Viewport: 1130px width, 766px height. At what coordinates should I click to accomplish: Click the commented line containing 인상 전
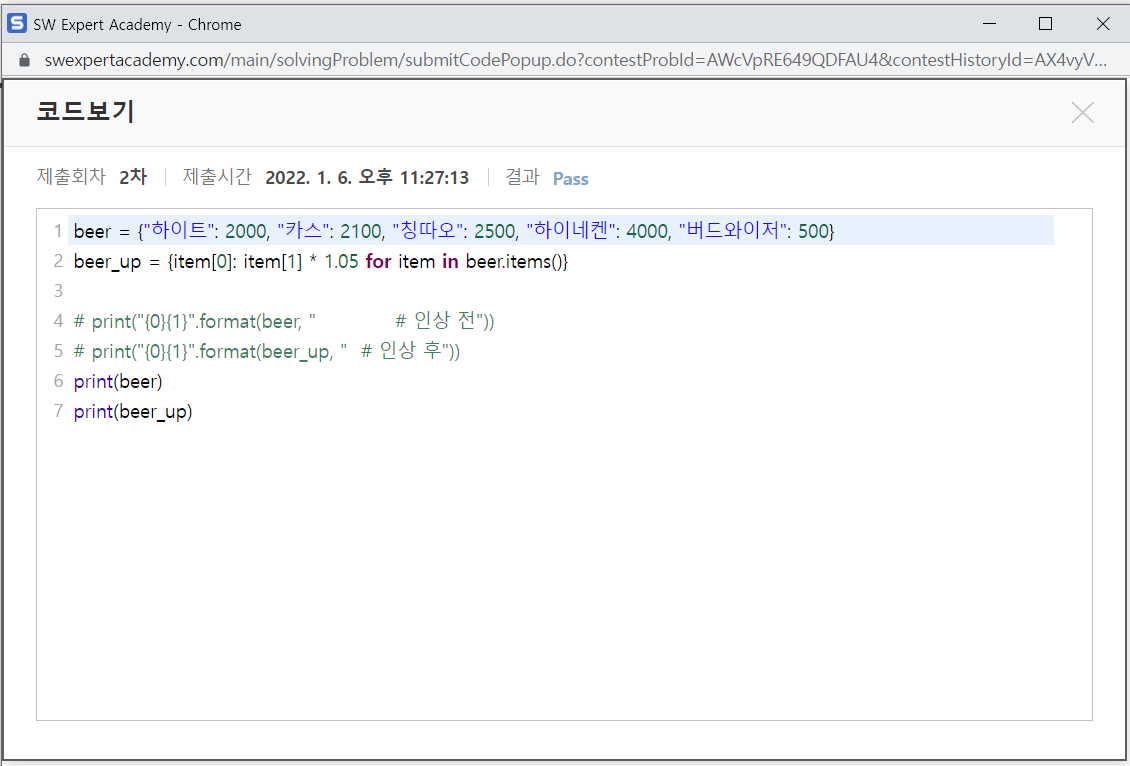(x=284, y=321)
